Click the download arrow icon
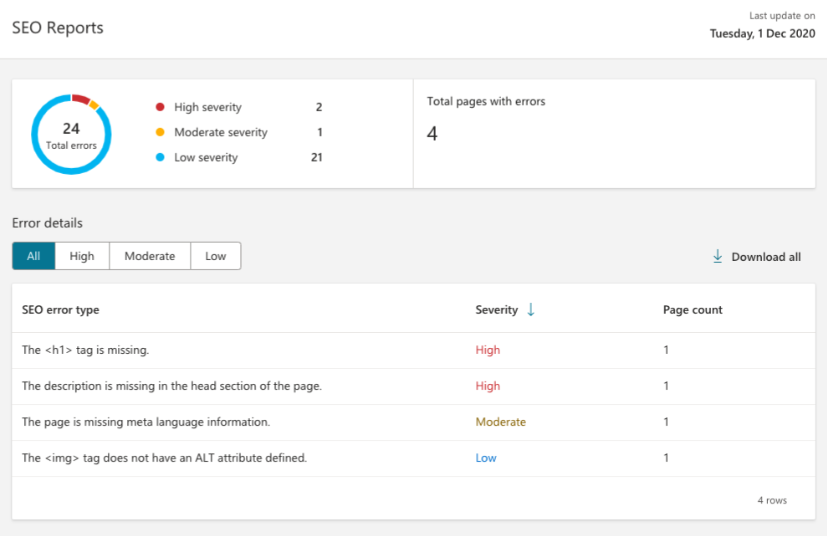The height and width of the screenshot is (536, 827). pos(717,257)
